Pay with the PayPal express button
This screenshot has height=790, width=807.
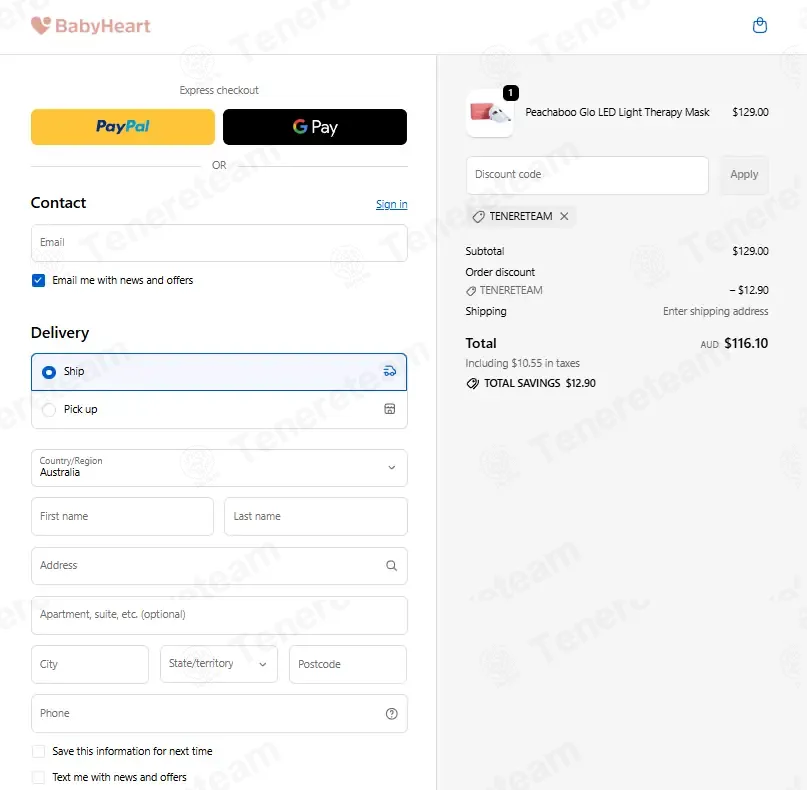123,127
